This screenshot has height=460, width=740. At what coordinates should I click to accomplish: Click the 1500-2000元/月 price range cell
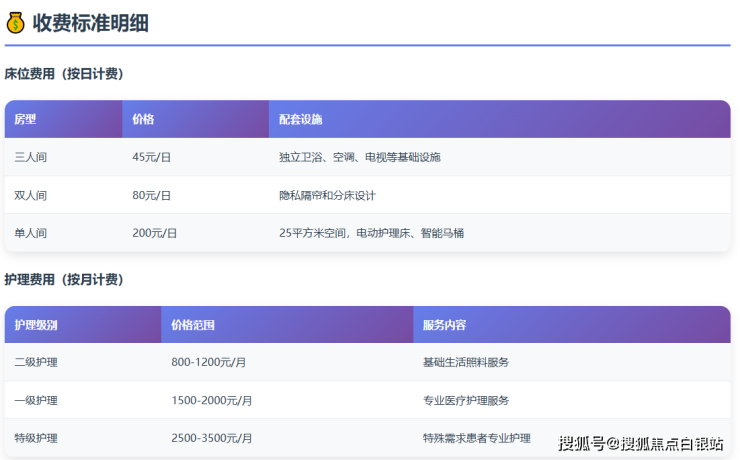click(x=211, y=400)
